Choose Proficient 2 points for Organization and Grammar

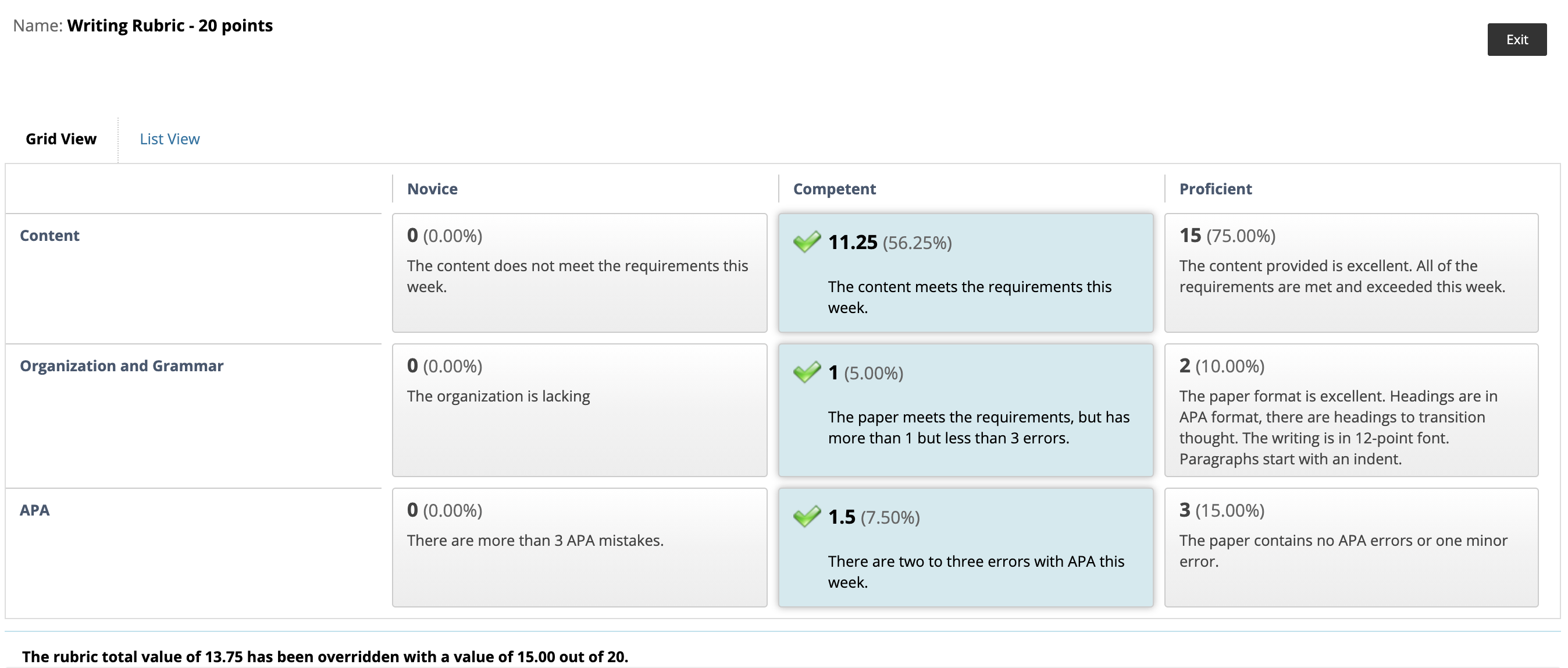point(1350,410)
